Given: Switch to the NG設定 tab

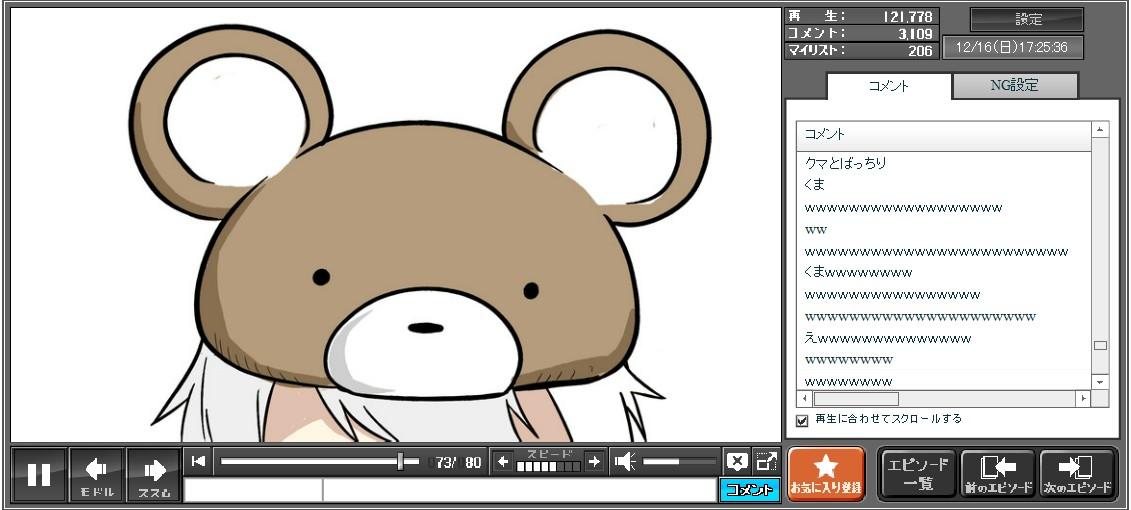Looking at the screenshot, I should (x=1014, y=86).
